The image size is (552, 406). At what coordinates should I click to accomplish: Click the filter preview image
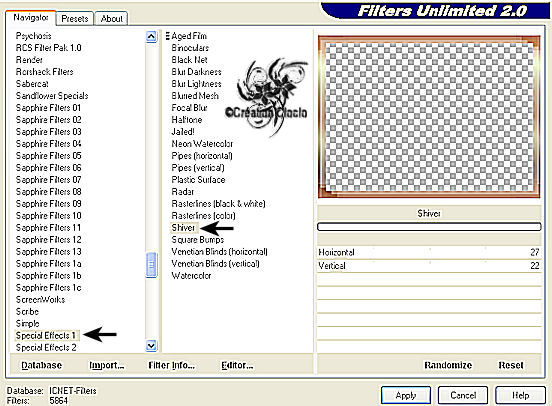pos(429,117)
